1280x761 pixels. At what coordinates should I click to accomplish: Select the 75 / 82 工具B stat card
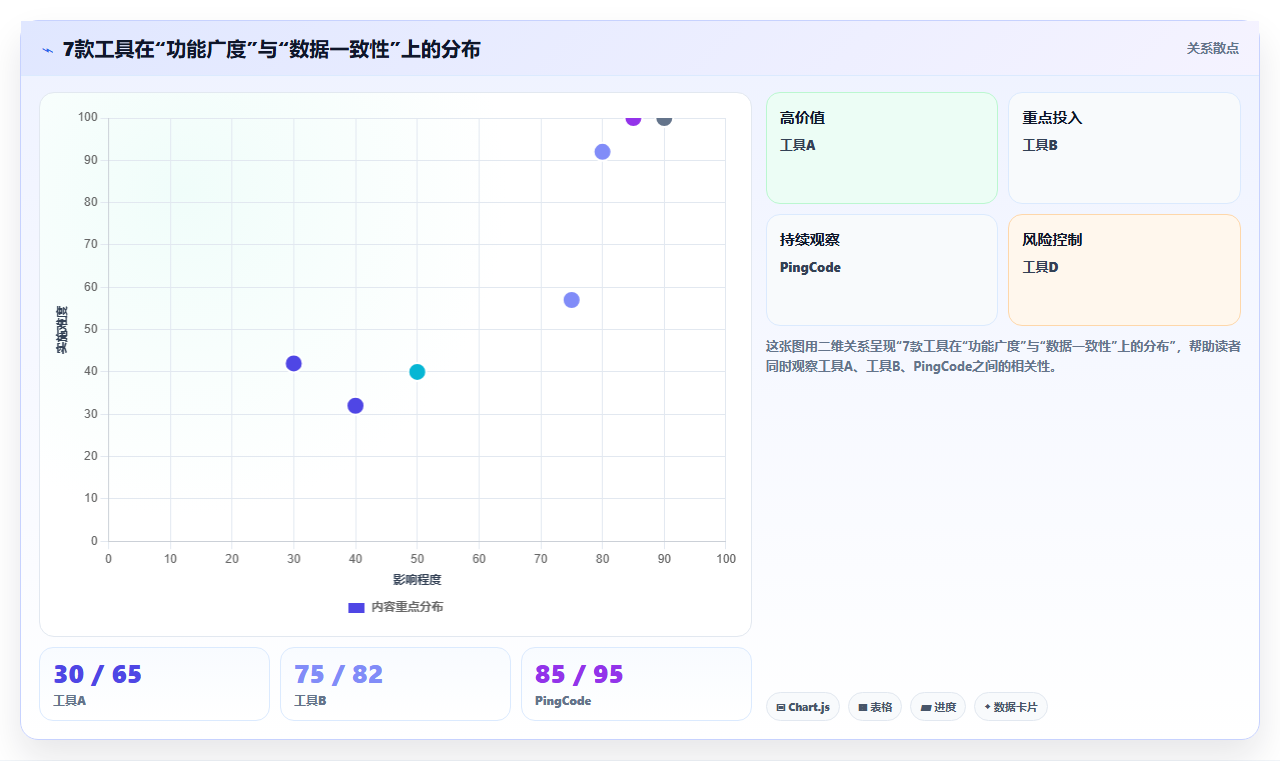click(x=395, y=684)
